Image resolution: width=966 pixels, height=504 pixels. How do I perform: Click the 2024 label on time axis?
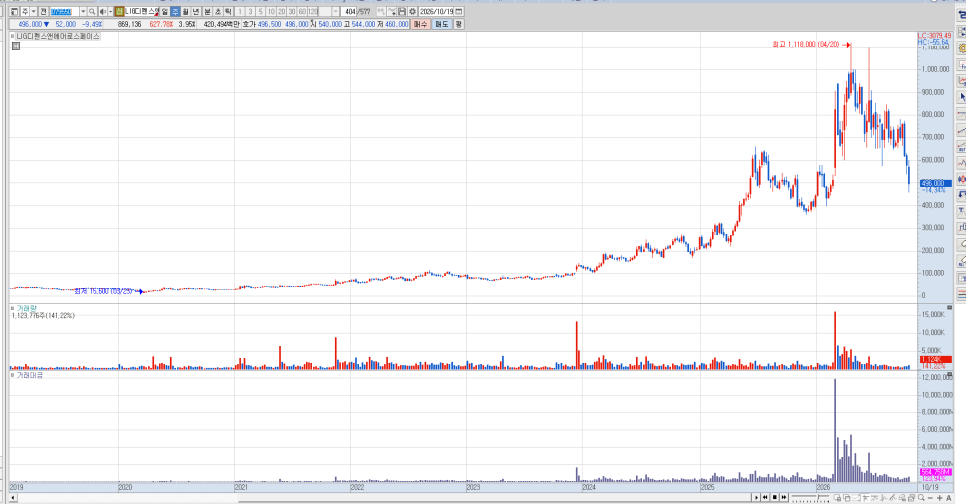589,487
